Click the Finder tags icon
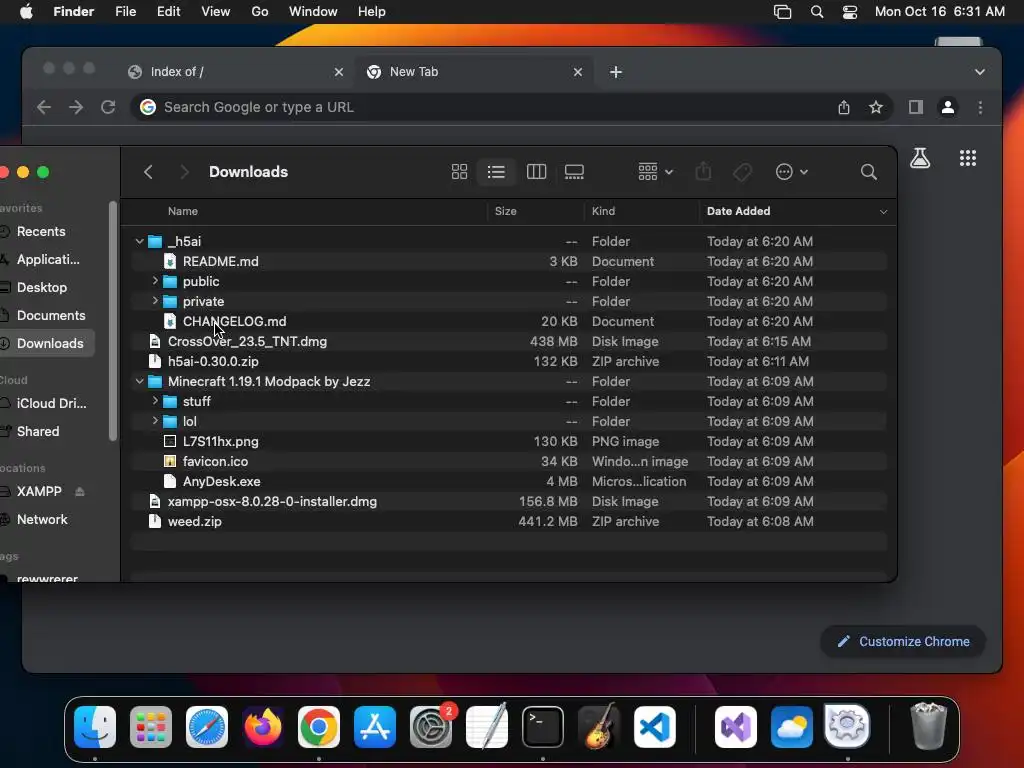The width and height of the screenshot is (1024, 768). 742,172
